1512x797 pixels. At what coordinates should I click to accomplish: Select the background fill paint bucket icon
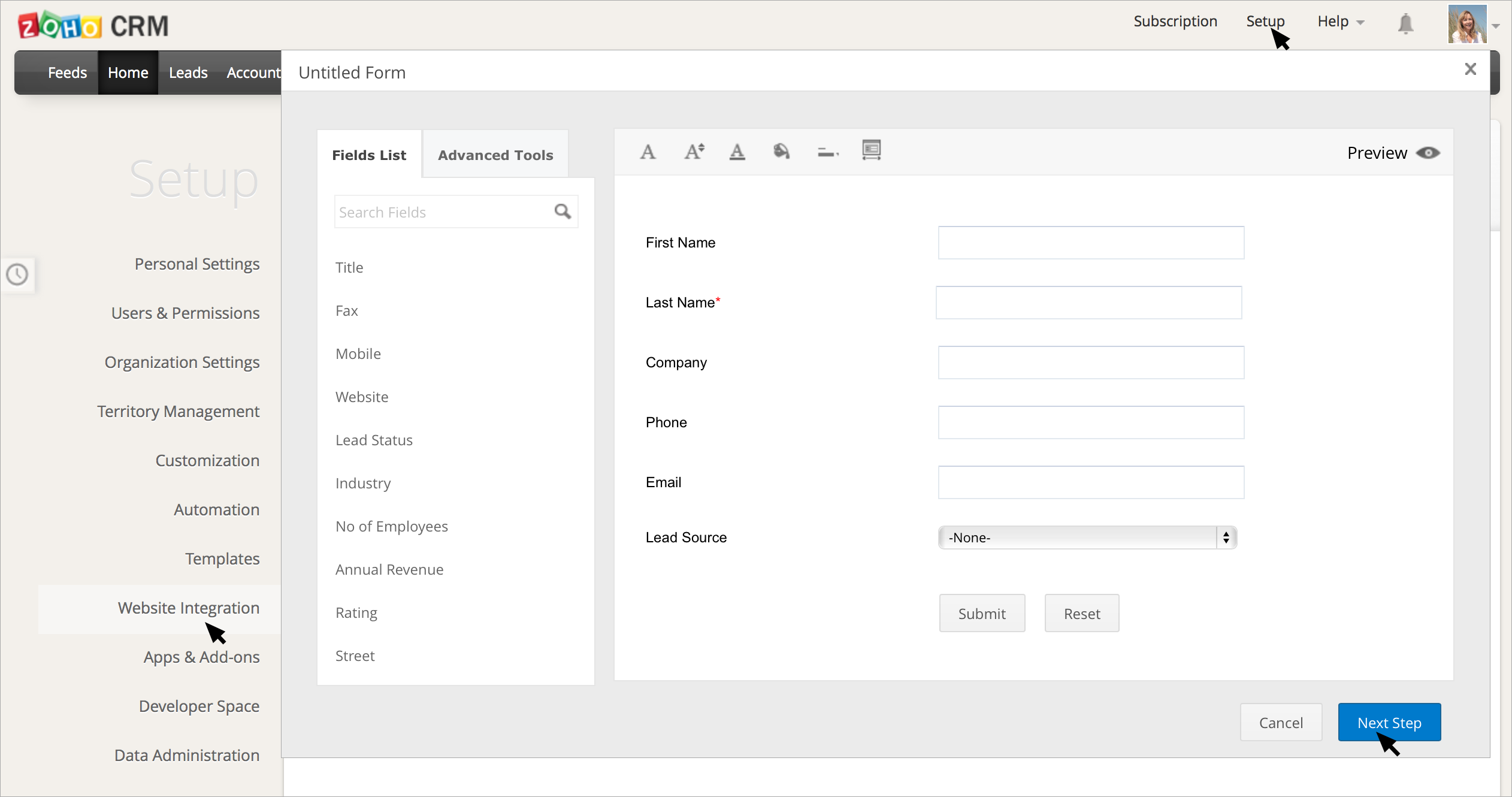tap(781, 152)
